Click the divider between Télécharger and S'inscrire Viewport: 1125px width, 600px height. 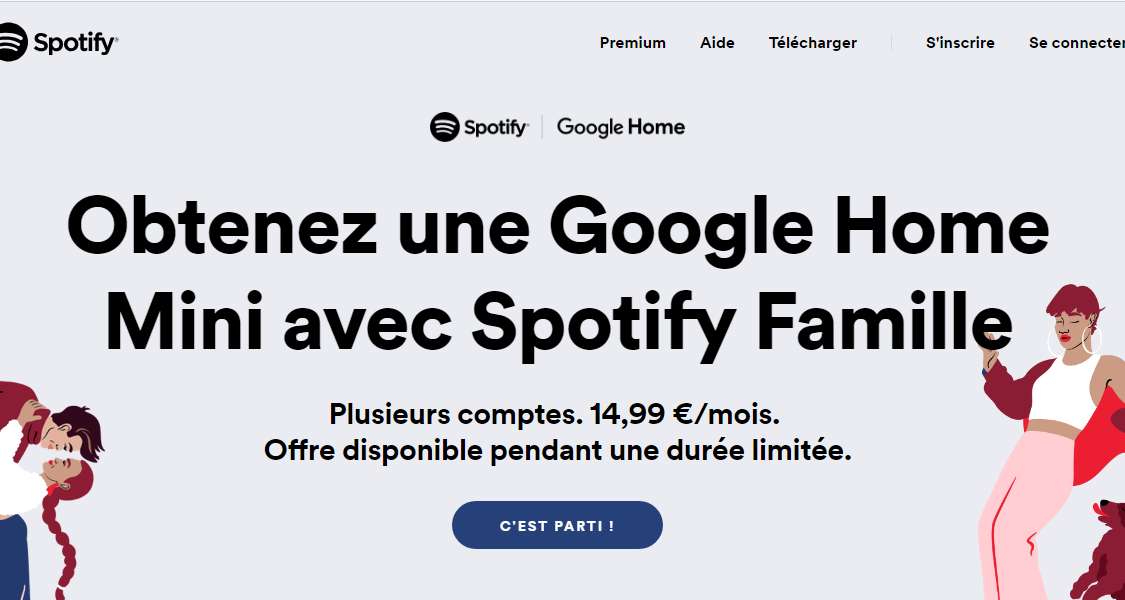coord(891,43)
